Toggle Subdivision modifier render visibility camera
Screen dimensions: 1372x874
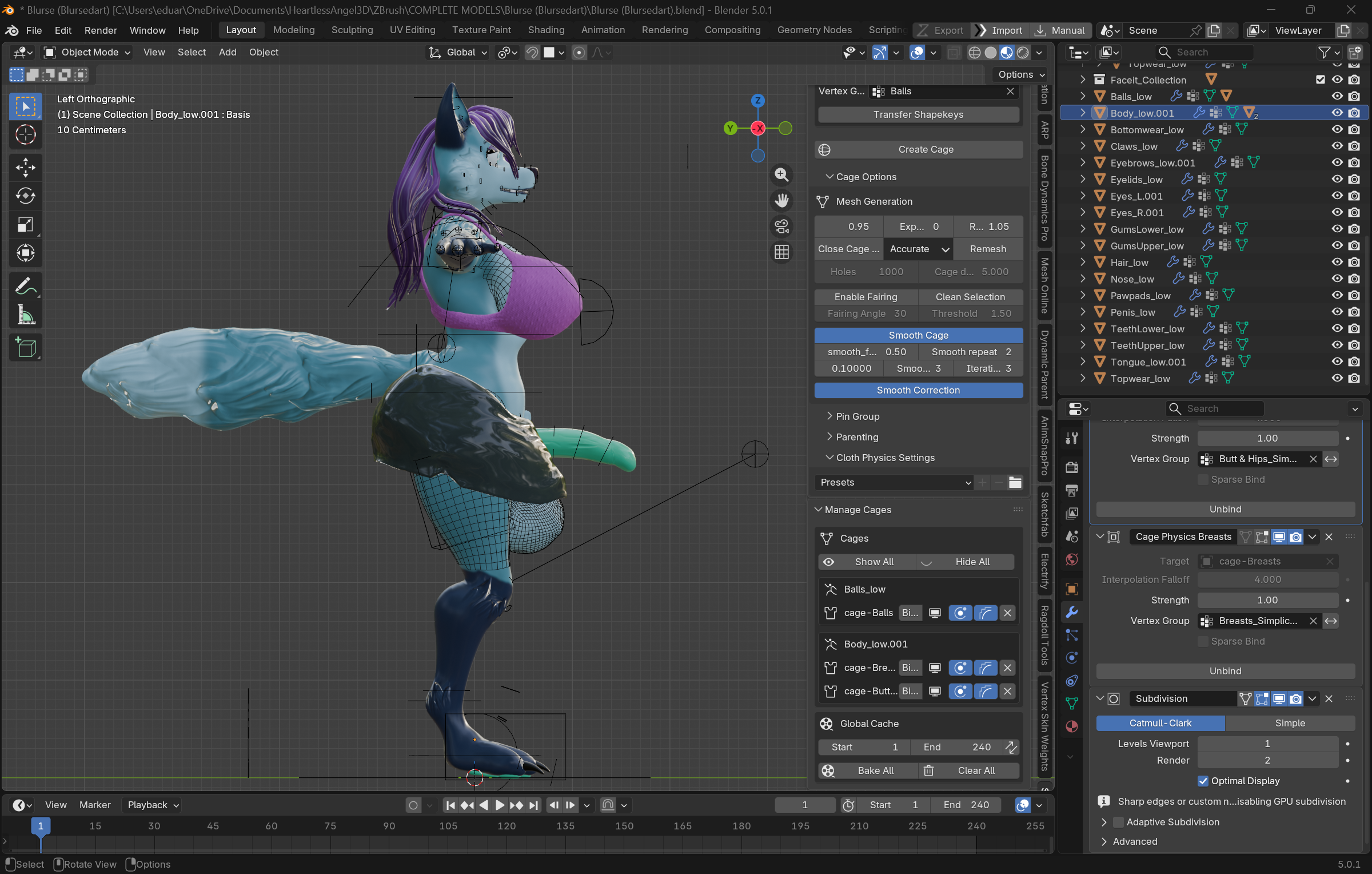(x=1296, y=699)
